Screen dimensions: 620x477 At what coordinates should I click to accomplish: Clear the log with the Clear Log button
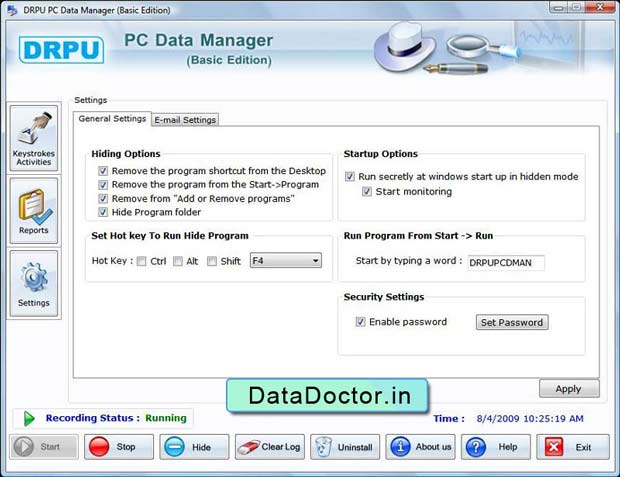[270, 447]
